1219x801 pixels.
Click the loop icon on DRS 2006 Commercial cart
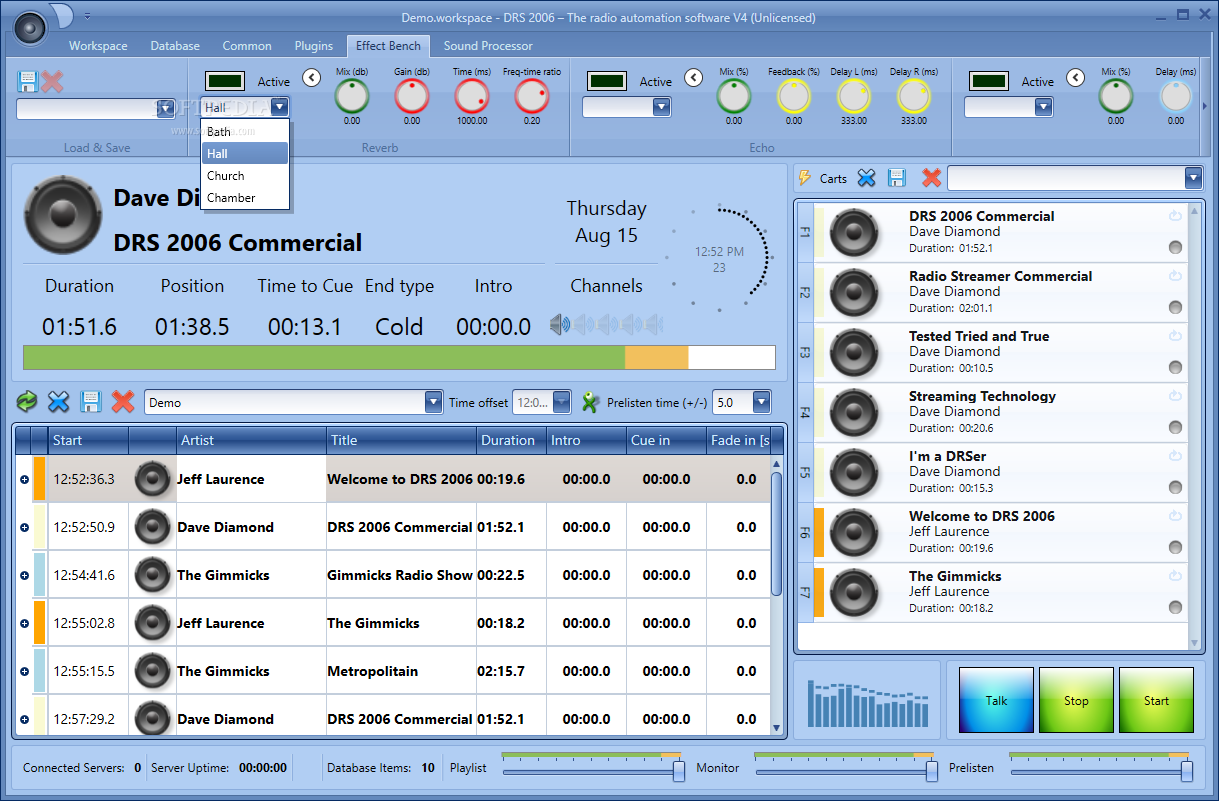click(1175, 215)
